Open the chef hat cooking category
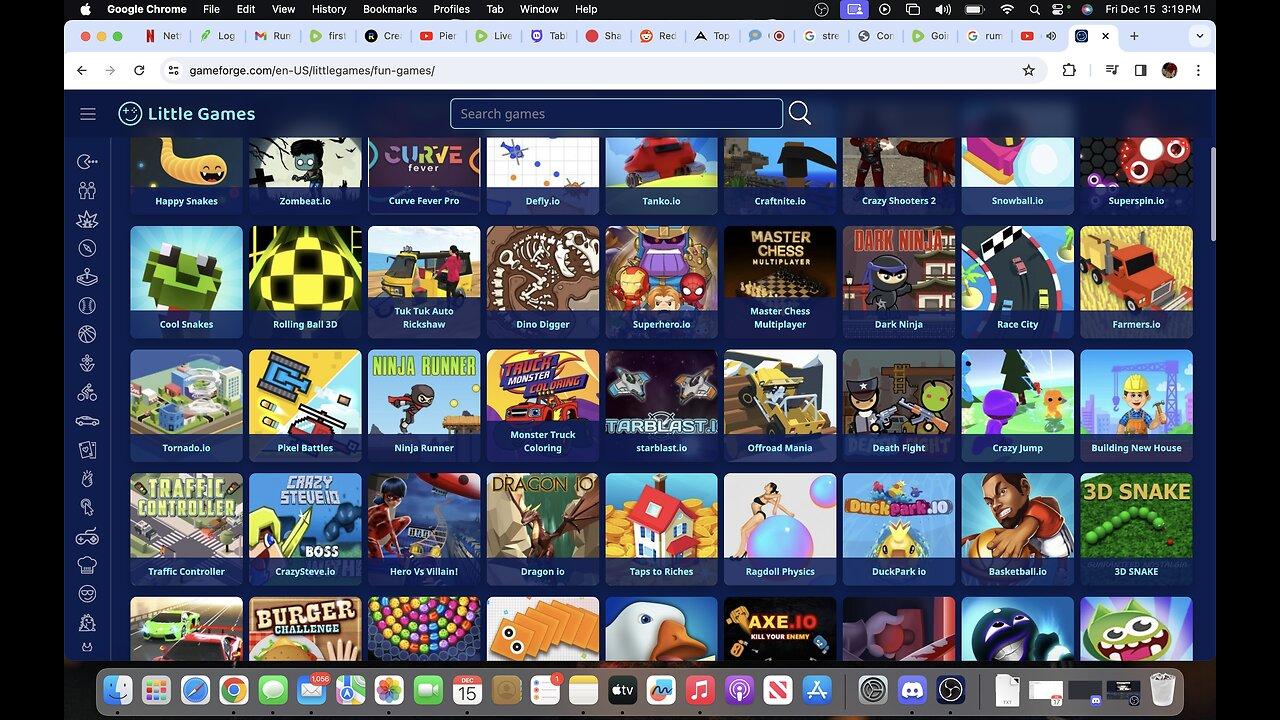Viewport: 1280px width, 720px height. (x=88, y=565)
